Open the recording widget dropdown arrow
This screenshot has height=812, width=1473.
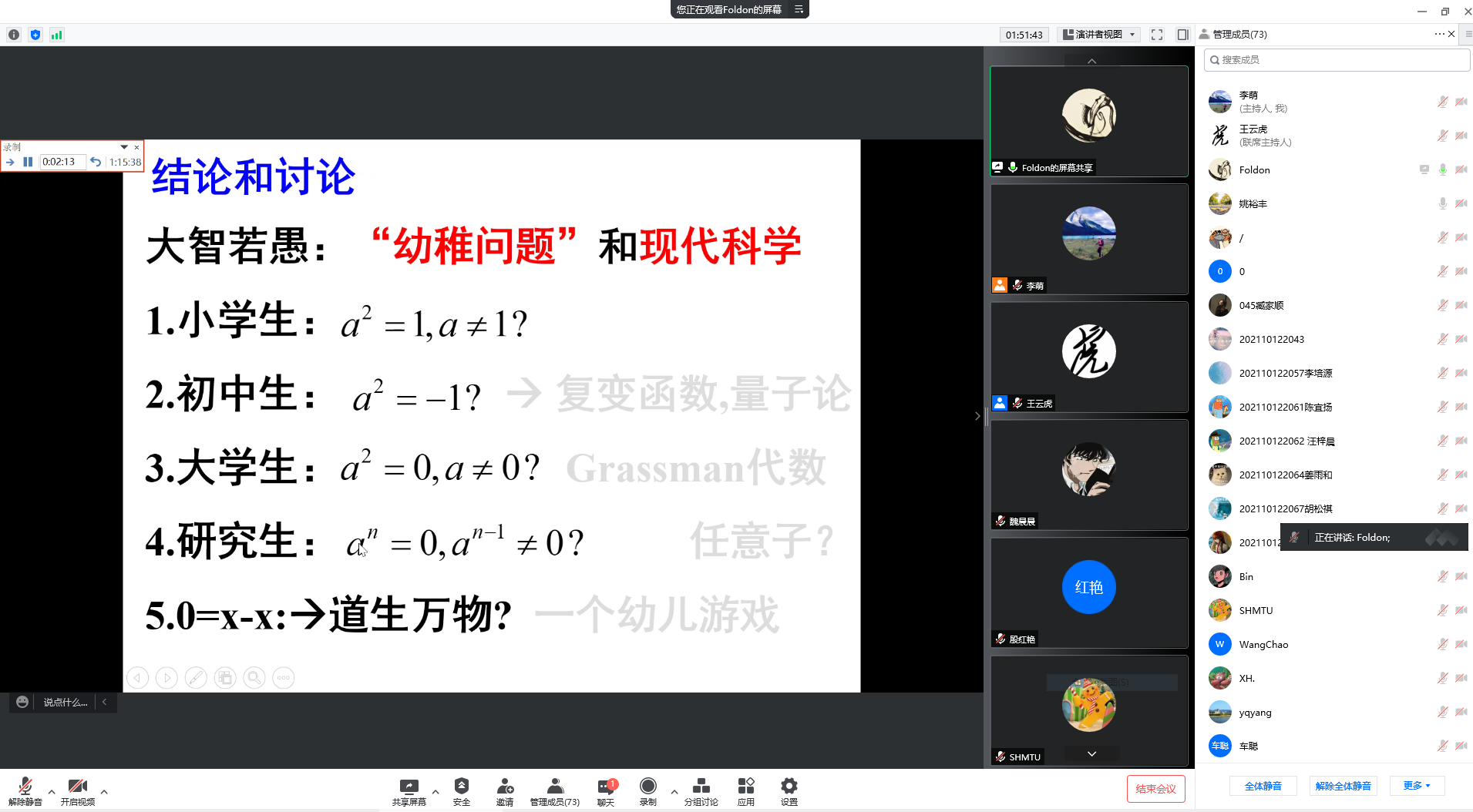pos(124,146)
